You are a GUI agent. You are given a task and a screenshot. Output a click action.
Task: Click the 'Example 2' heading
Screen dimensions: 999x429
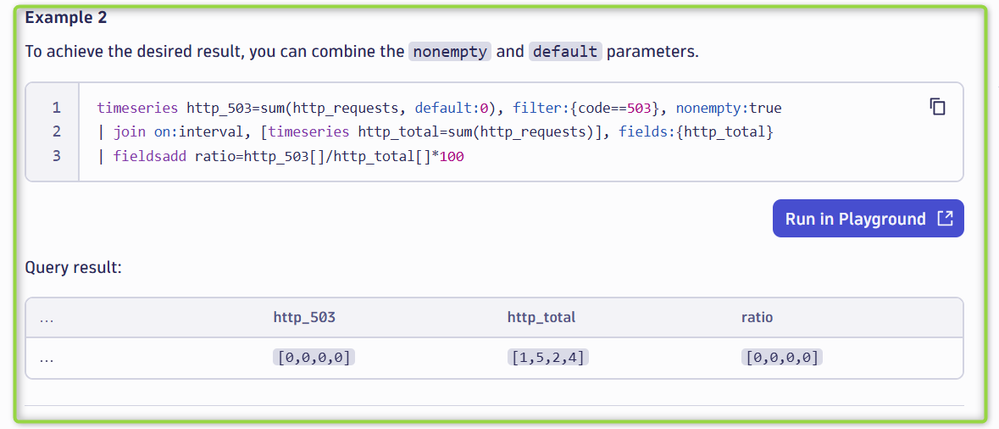(66, 18)
